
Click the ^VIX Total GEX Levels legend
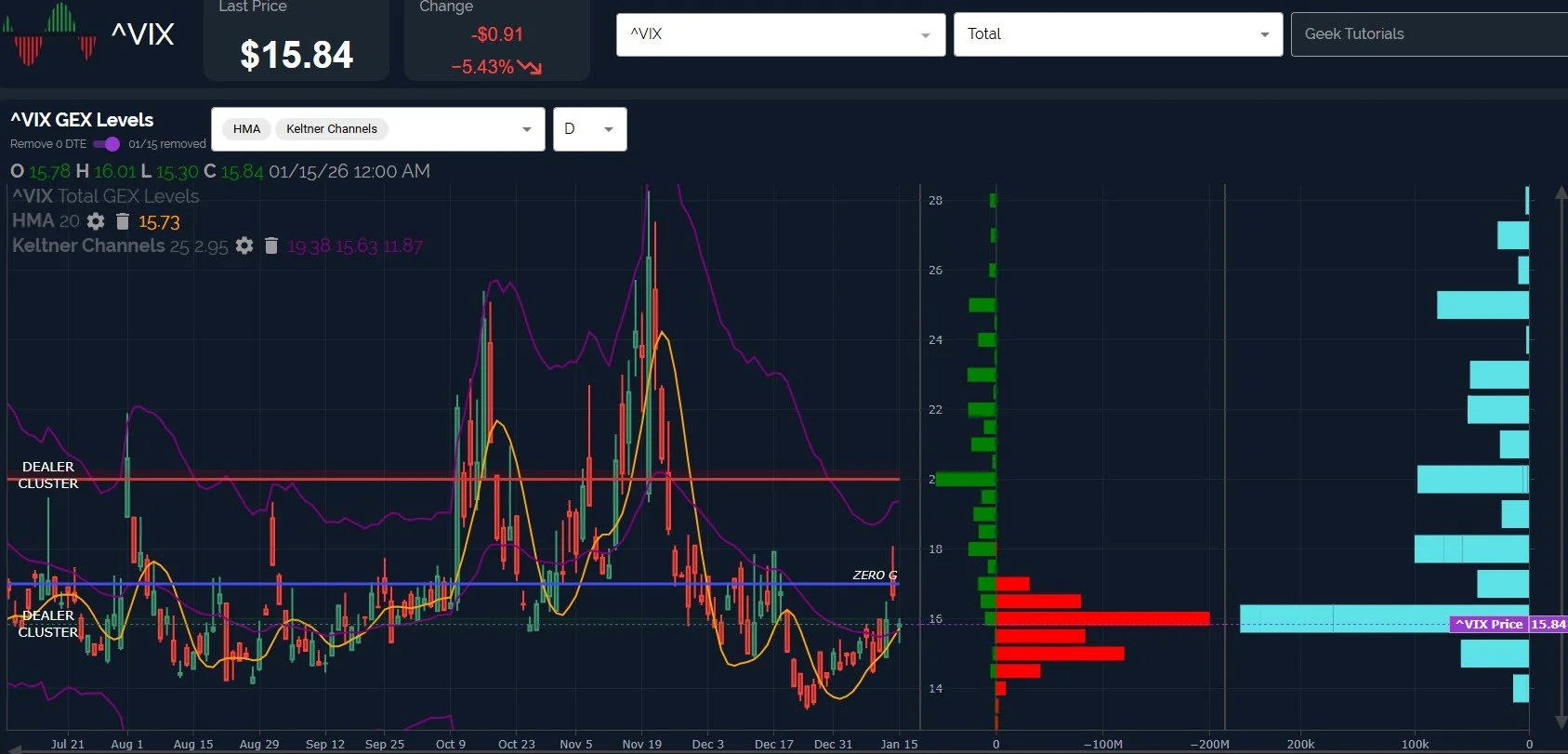105,196
